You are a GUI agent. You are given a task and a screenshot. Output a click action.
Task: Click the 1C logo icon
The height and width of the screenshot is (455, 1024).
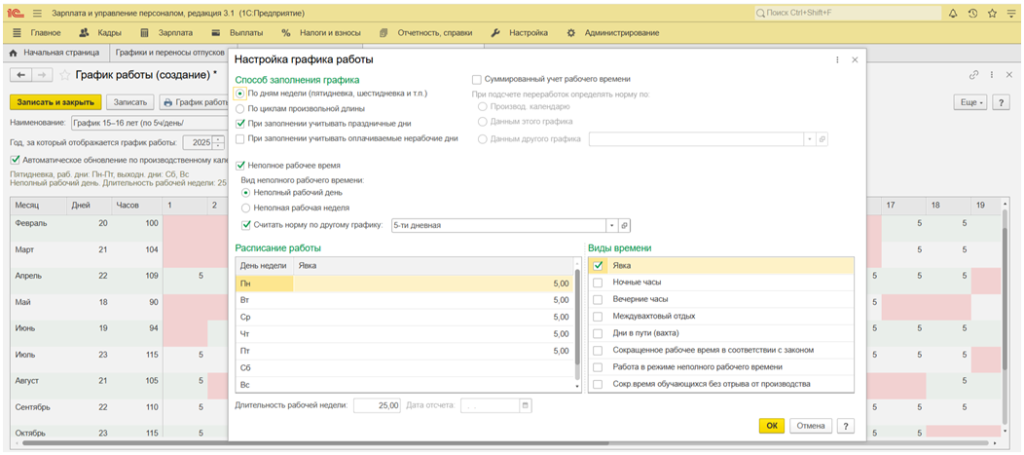click(x=15, y=13)
